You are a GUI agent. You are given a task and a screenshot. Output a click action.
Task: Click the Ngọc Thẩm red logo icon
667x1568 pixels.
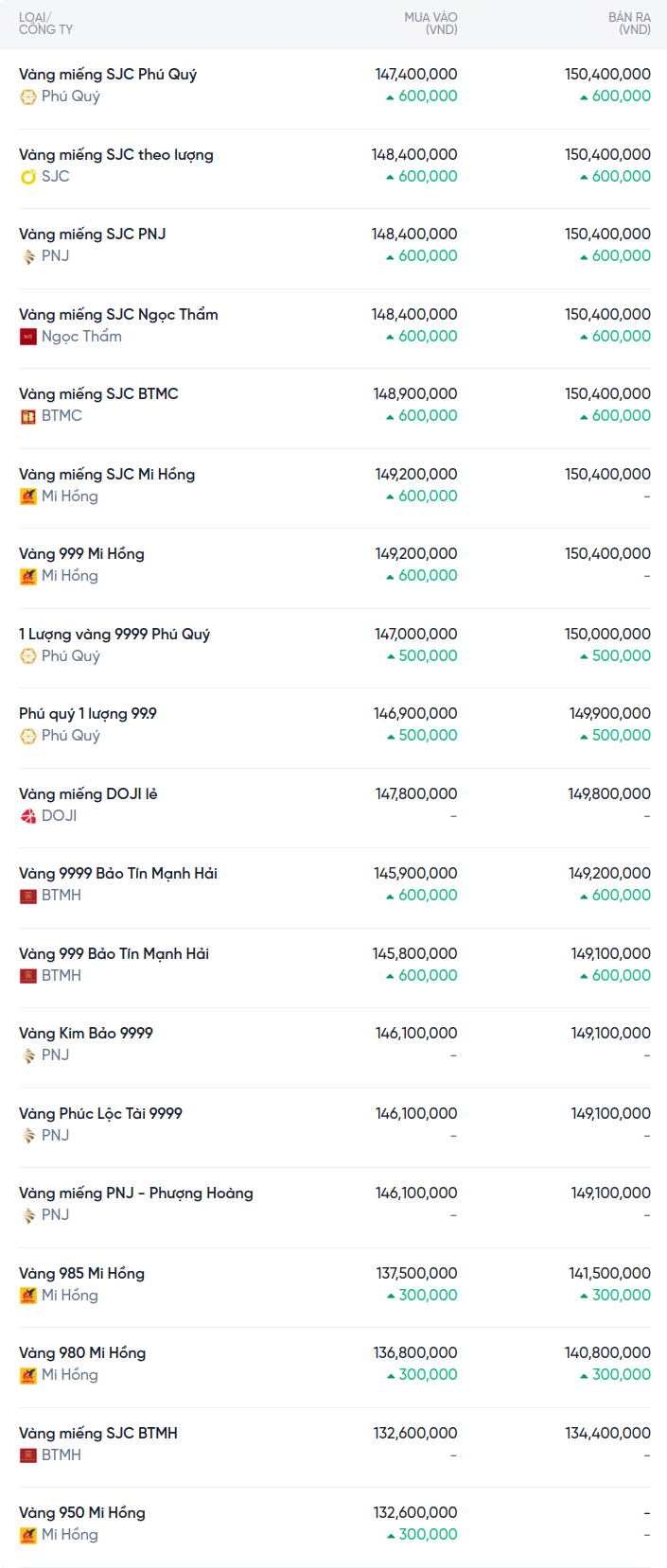coord(28,337)
